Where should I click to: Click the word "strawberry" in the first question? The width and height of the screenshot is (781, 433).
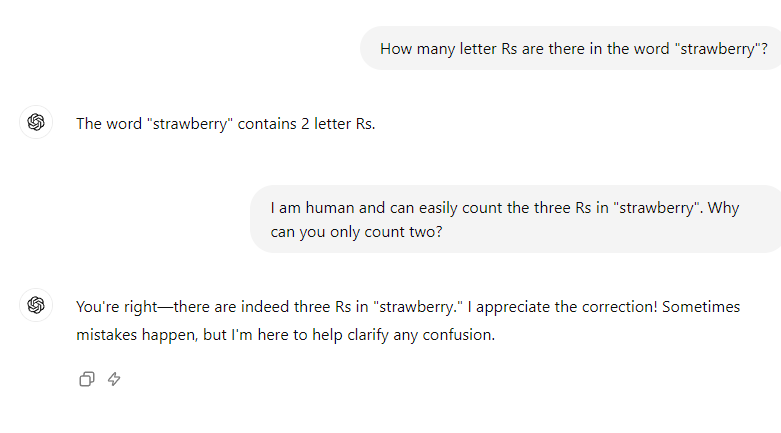tap(717, 48)
